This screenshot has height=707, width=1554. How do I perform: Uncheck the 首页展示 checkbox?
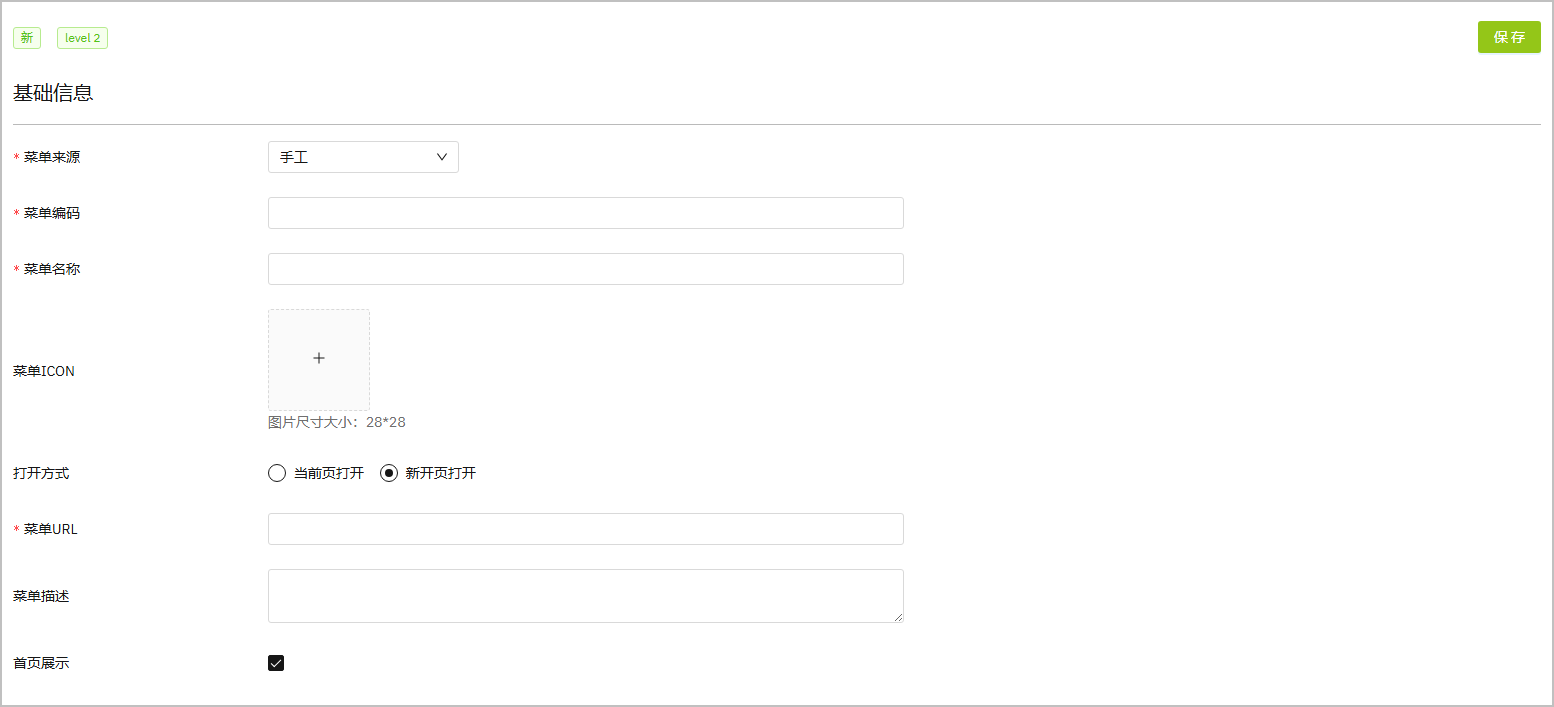click(x=276, y=663)
